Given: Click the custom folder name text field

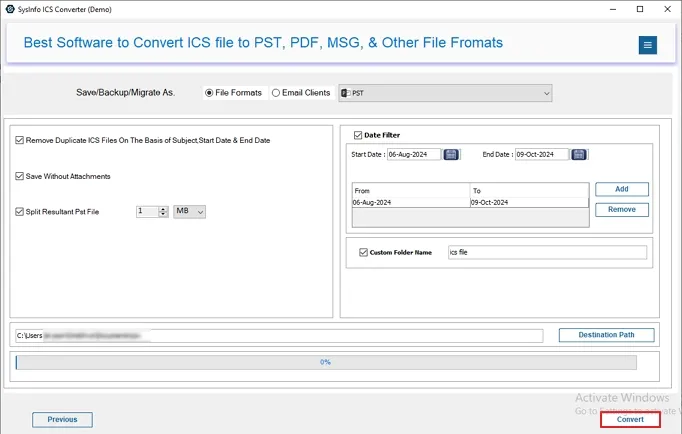Looking at the screenshot, I should click(x=547, y=252).
